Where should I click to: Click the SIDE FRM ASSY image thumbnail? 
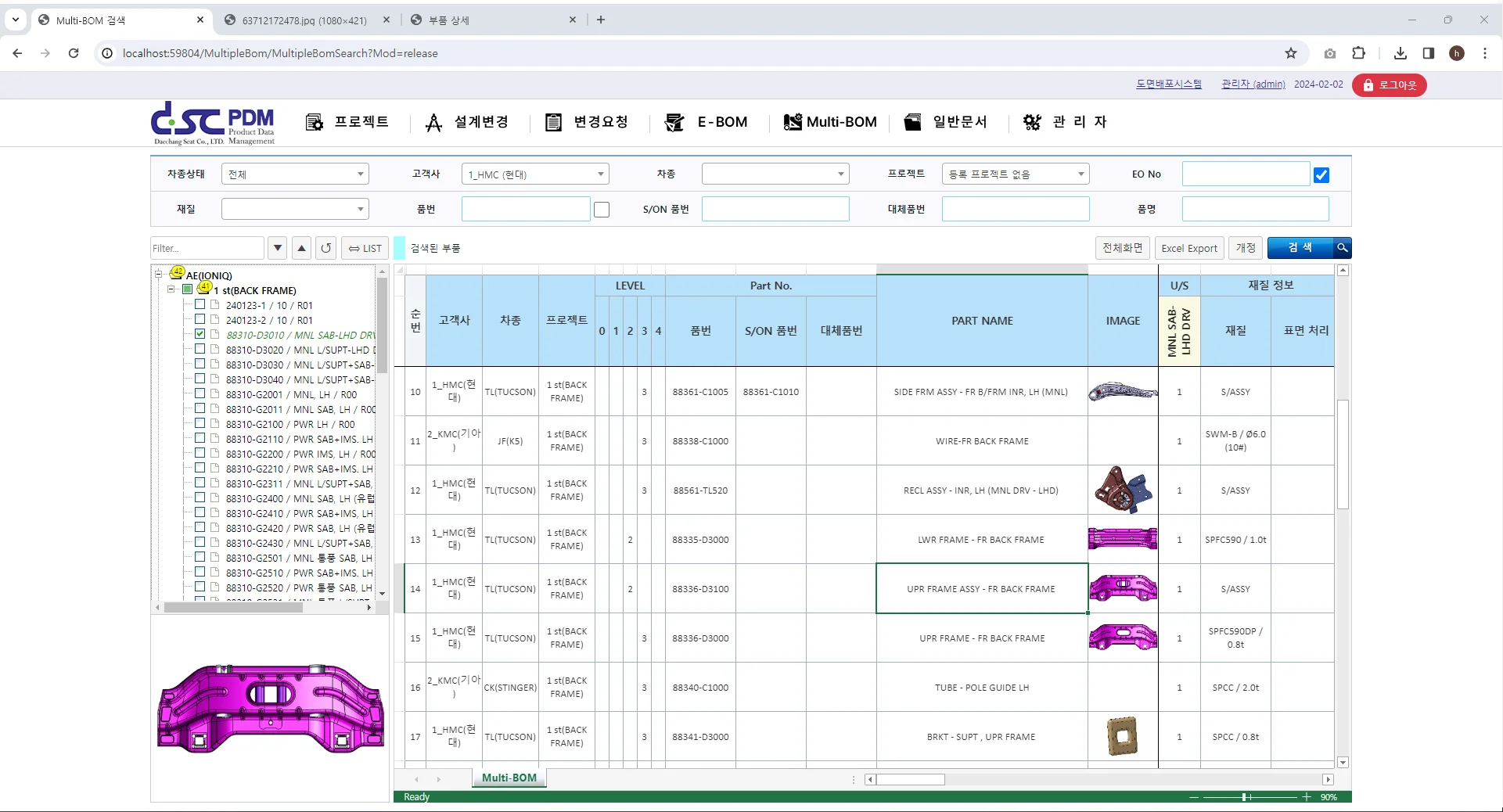click(x=1123, y=391)
